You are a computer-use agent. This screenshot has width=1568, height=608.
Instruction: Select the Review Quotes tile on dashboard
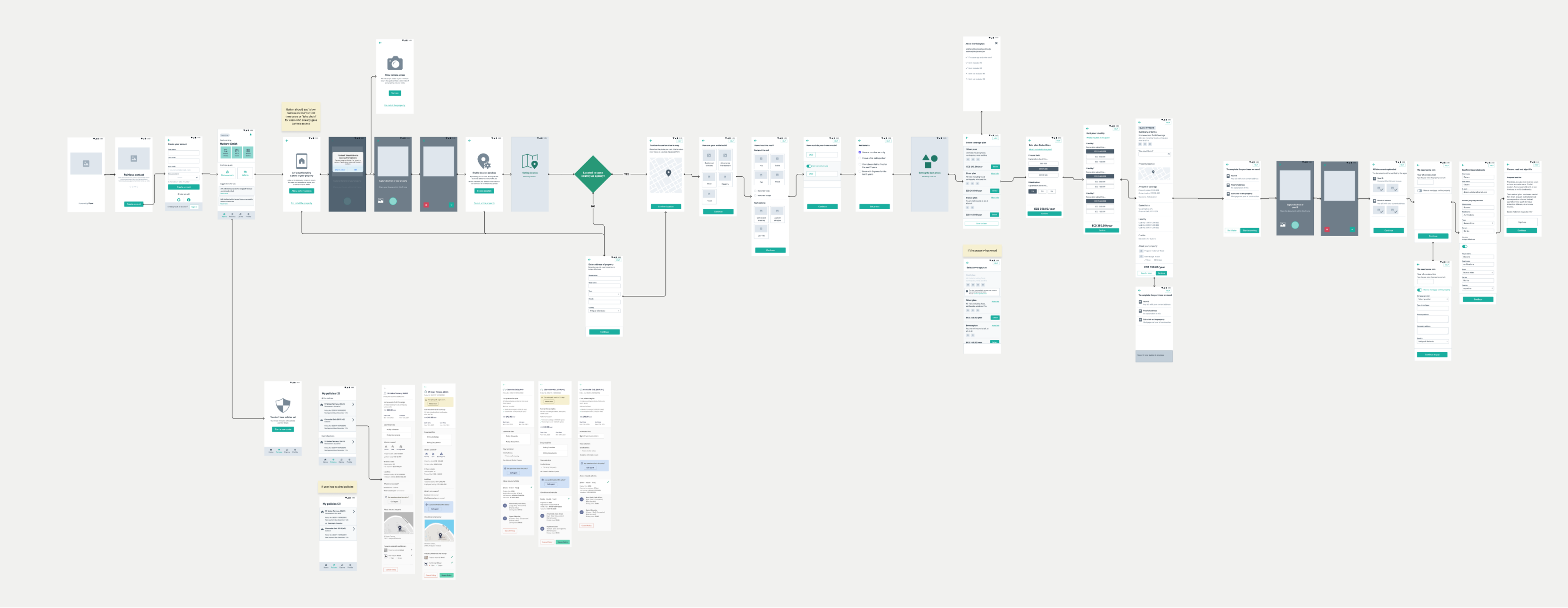(x=249, y=153)
